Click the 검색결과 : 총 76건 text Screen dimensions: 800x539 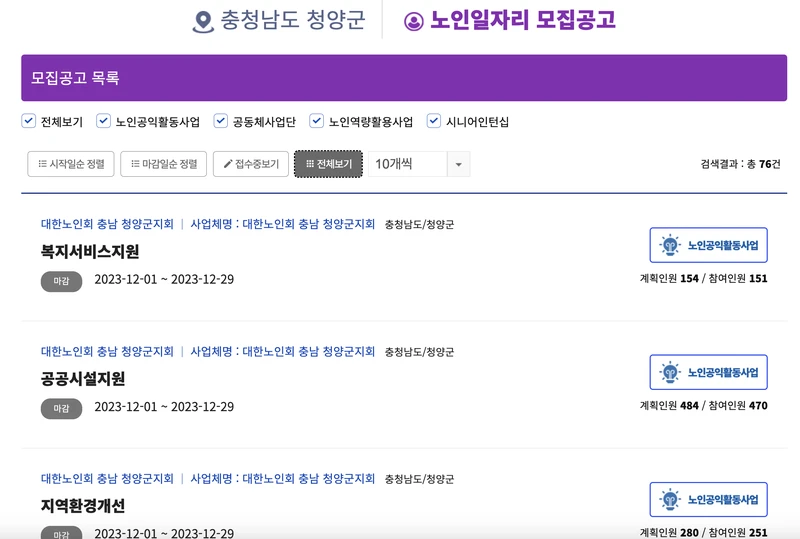pyautogui.click(x=740, y=164)
